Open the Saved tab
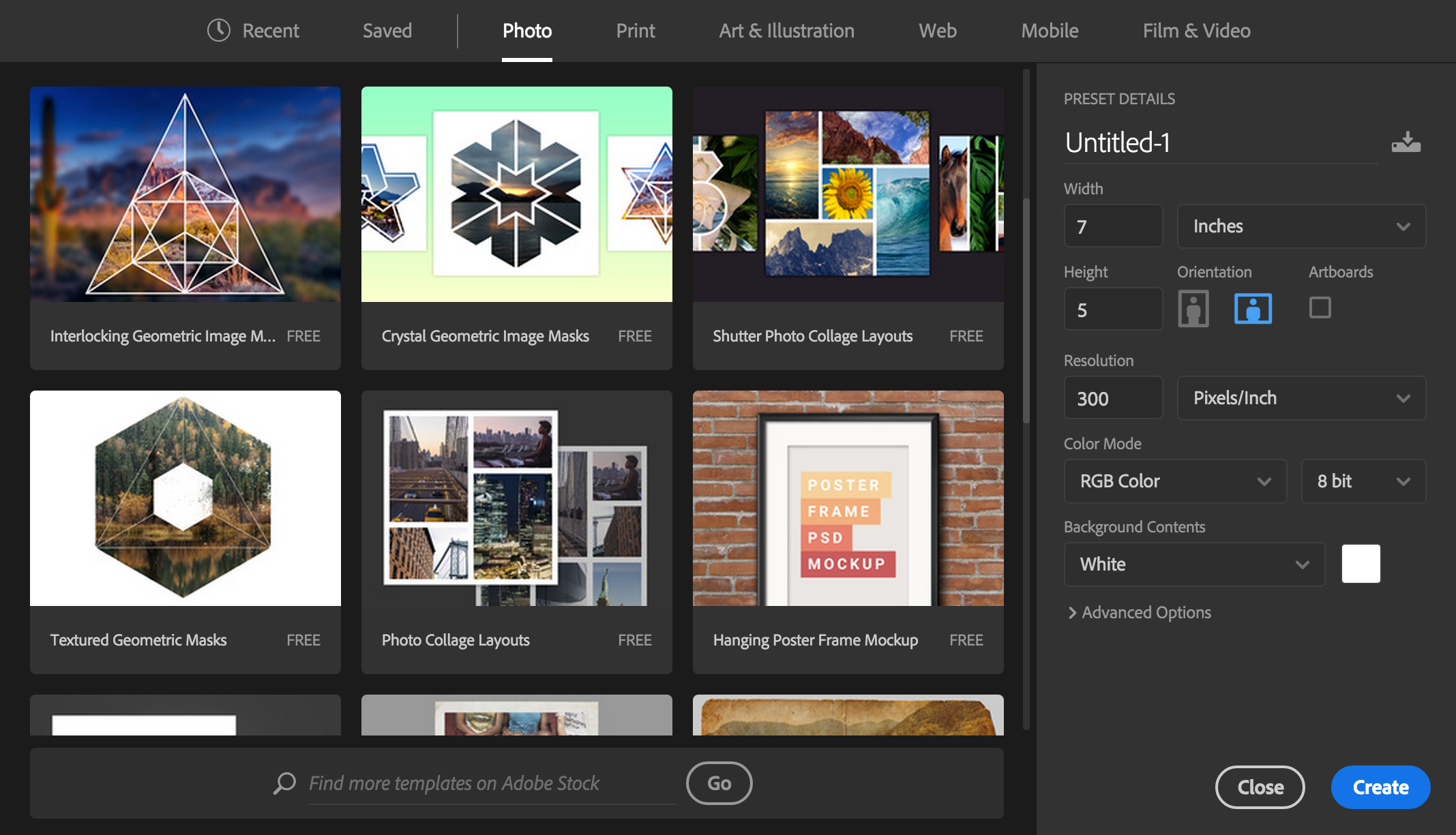 tap(387, 31)
